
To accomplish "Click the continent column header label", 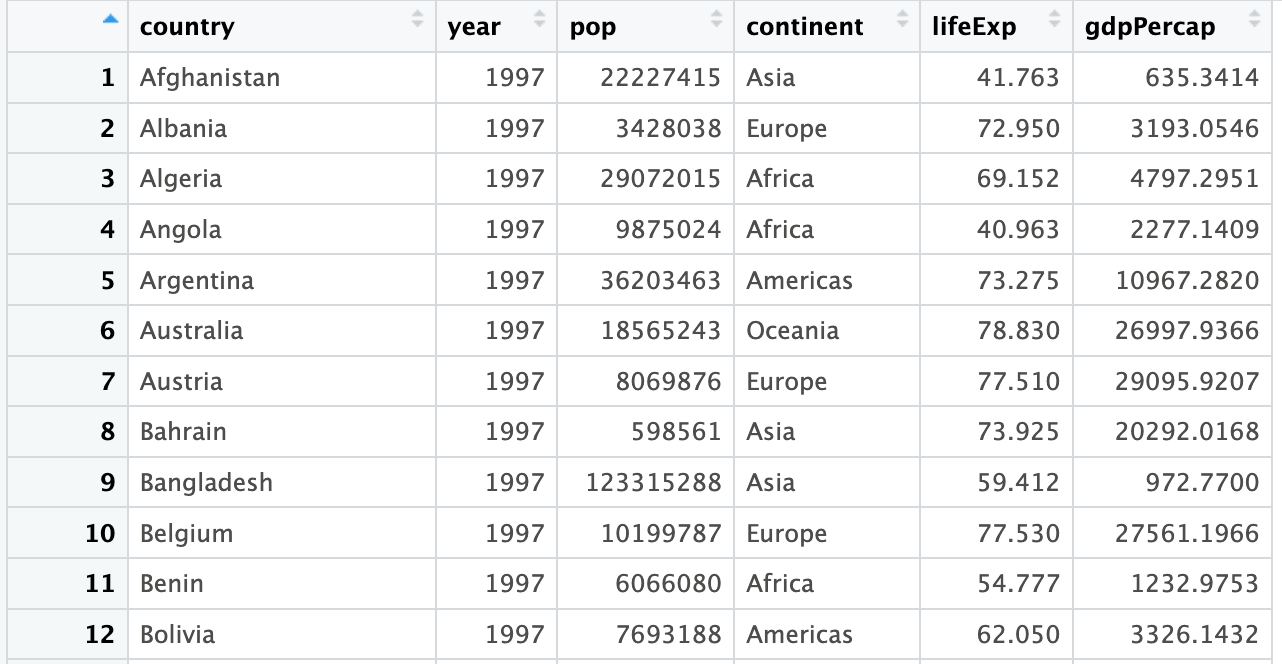I will click(x=804, y=27).
